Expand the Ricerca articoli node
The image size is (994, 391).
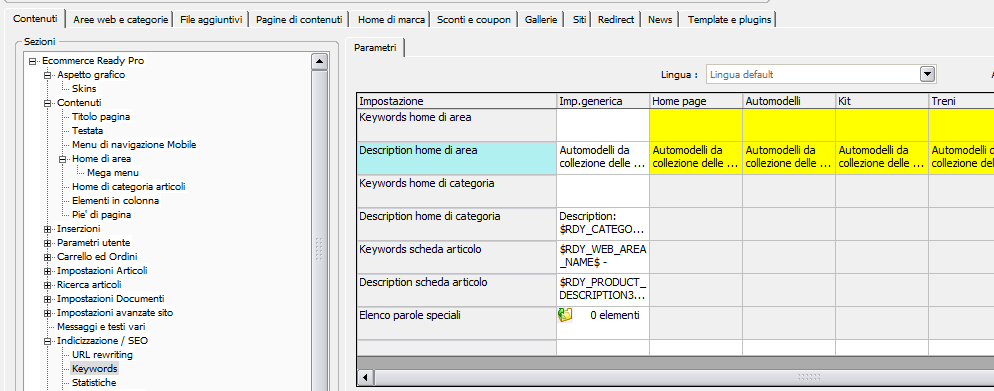tap(48, 285)
